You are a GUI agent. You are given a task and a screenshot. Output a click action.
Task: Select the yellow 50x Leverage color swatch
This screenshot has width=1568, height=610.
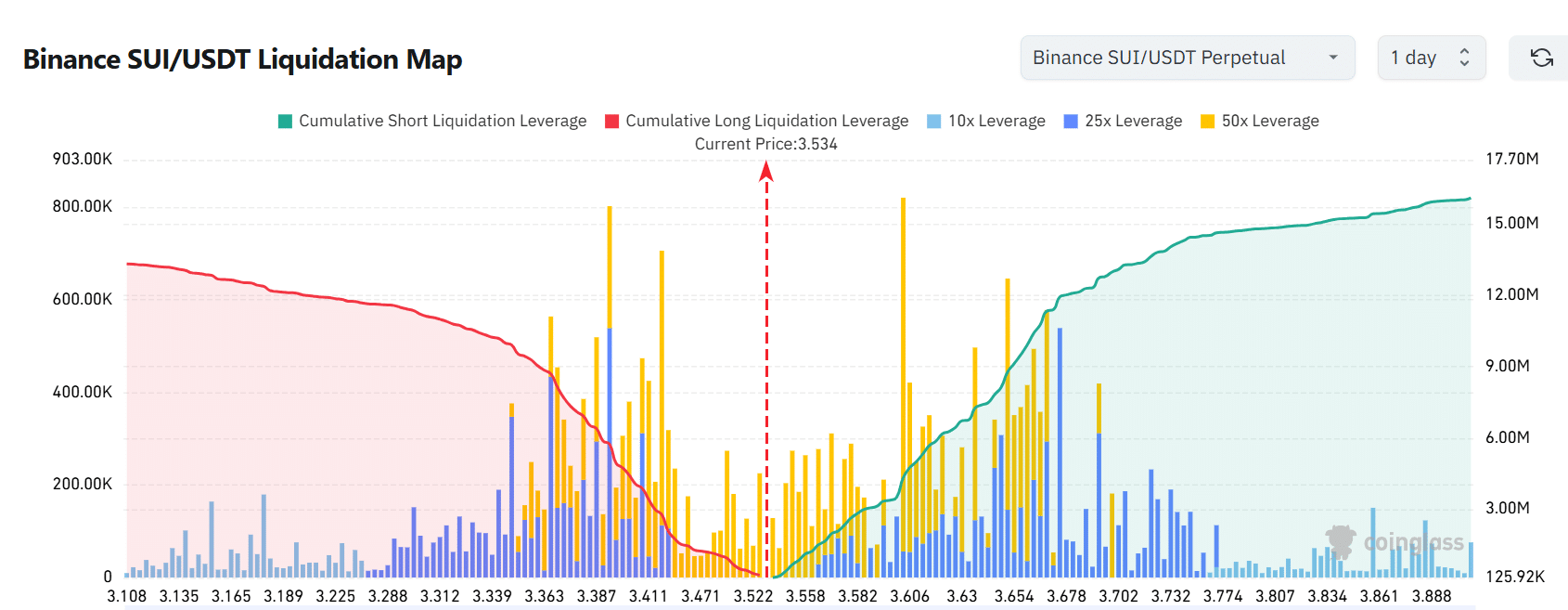1207,122
